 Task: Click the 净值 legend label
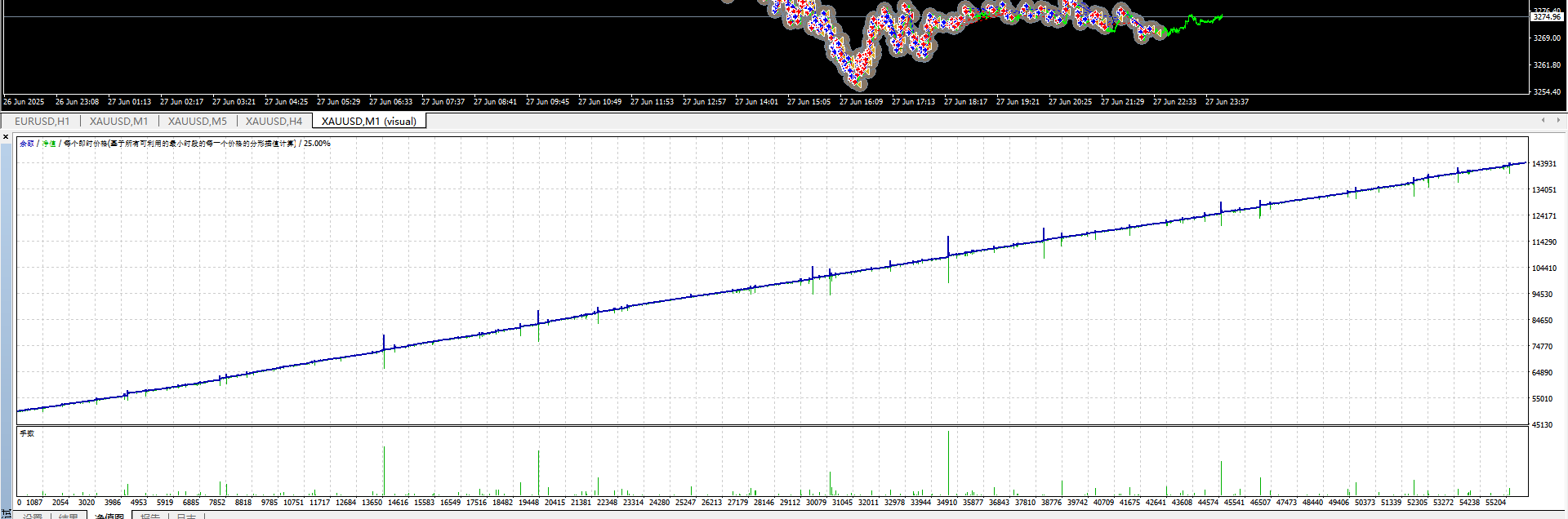pyautogui.click(x=49, y=144)
